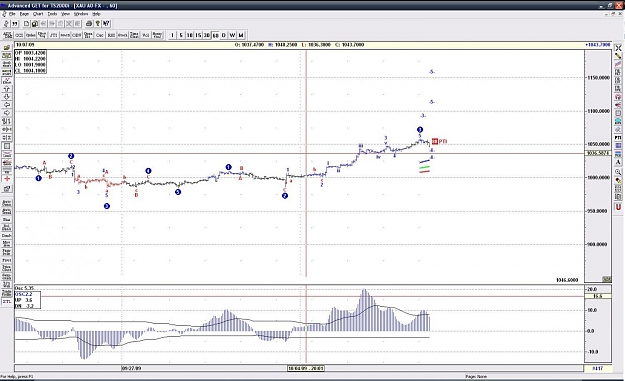
Task: Open the Window menu
Action: [81, 14]
